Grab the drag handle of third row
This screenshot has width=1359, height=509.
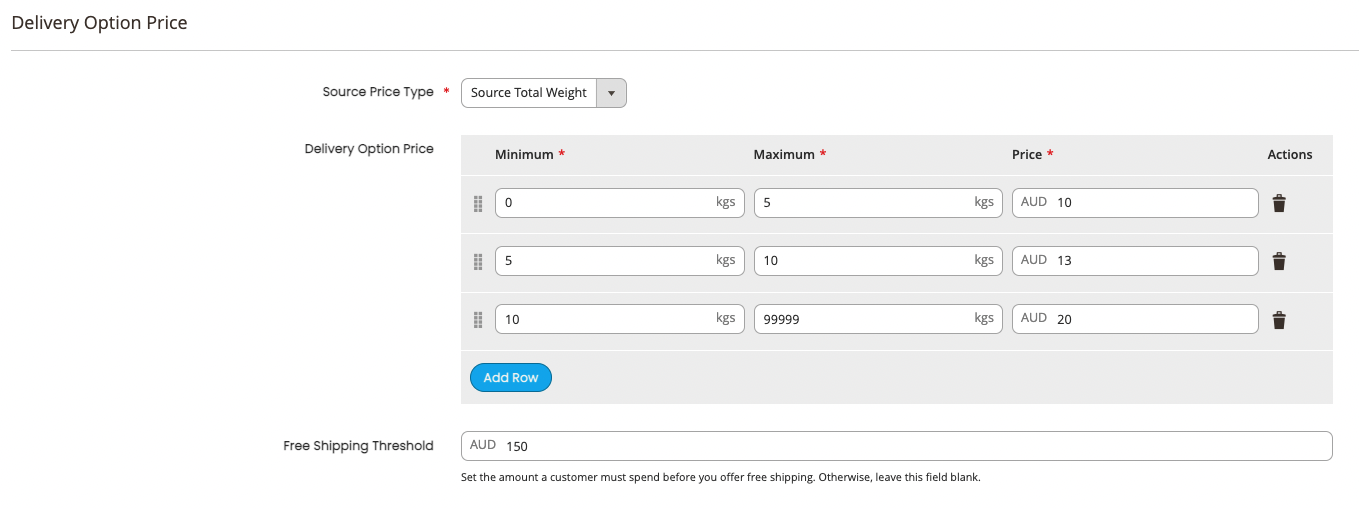[x=478, y=320]
